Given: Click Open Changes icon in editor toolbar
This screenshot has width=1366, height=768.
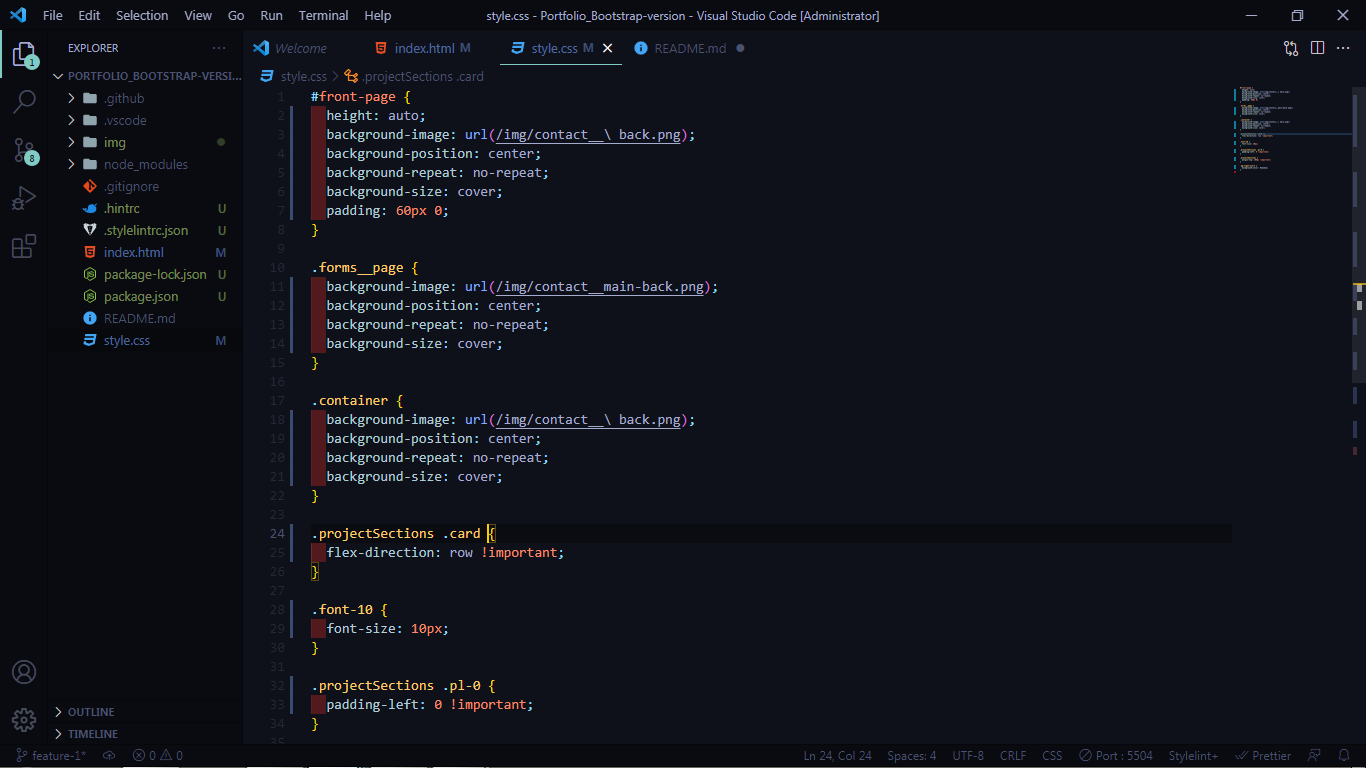Looking at the screenshot, I should point(1291,48).
